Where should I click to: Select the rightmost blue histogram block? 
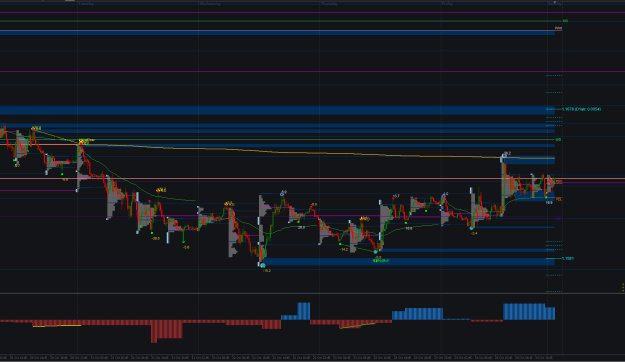(x=550, y=313)
